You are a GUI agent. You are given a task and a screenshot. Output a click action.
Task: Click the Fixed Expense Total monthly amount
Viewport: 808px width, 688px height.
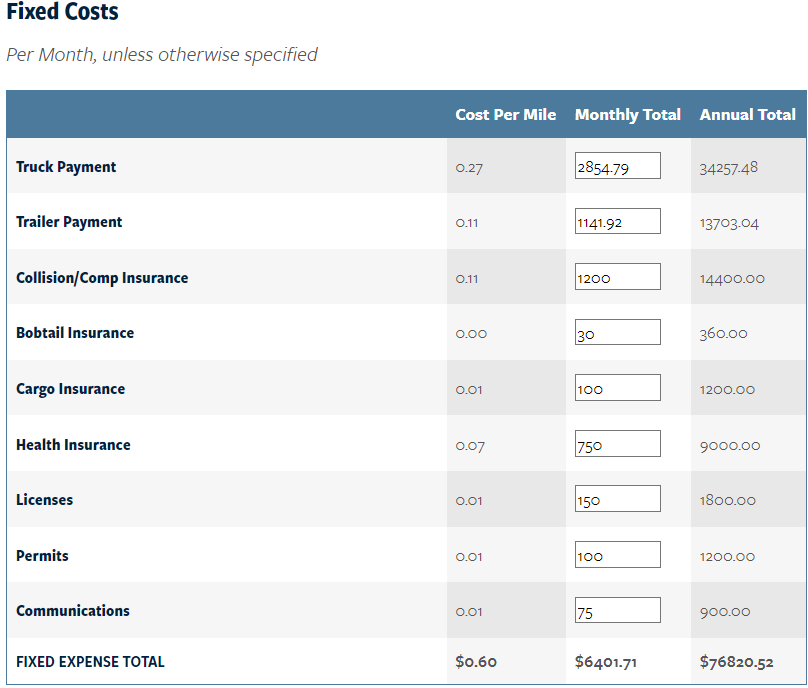608,662
